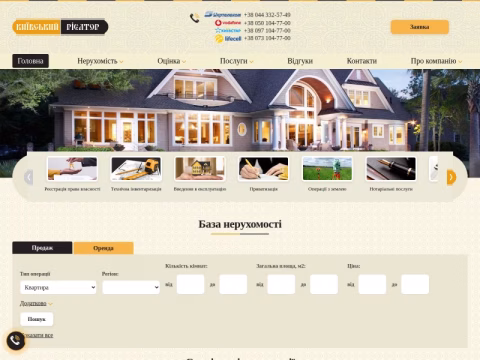Expand the Про компанію menu
The image size is (480, 360).
(x=436, y=61)
